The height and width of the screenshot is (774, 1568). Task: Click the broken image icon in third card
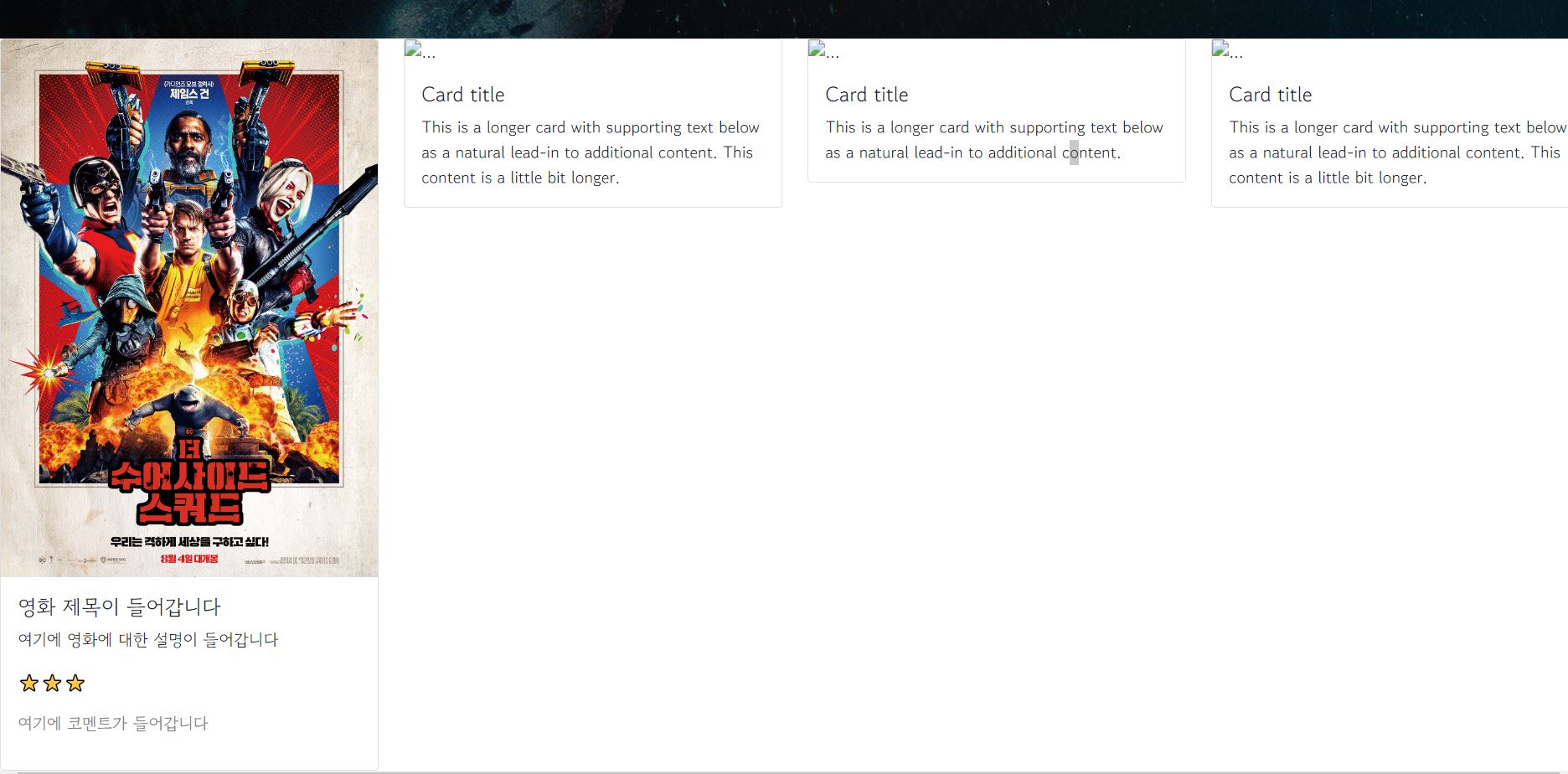click(817, 49)
